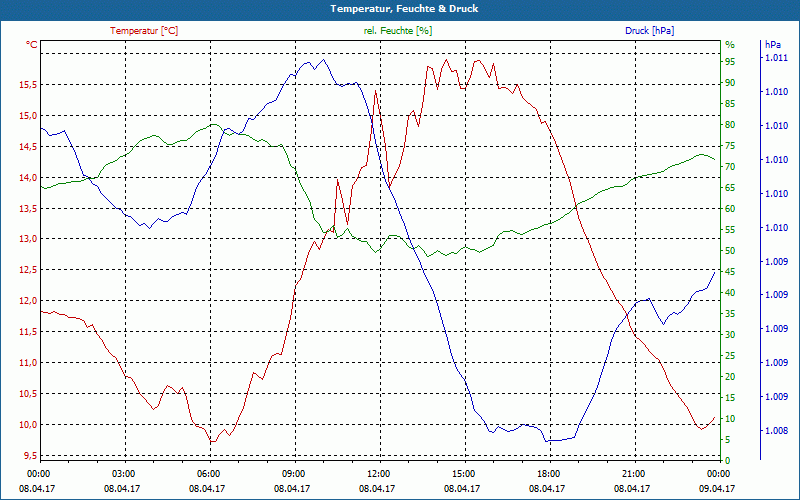
Task: Click the "35" humidity axis value
Action: click(730, 314)
